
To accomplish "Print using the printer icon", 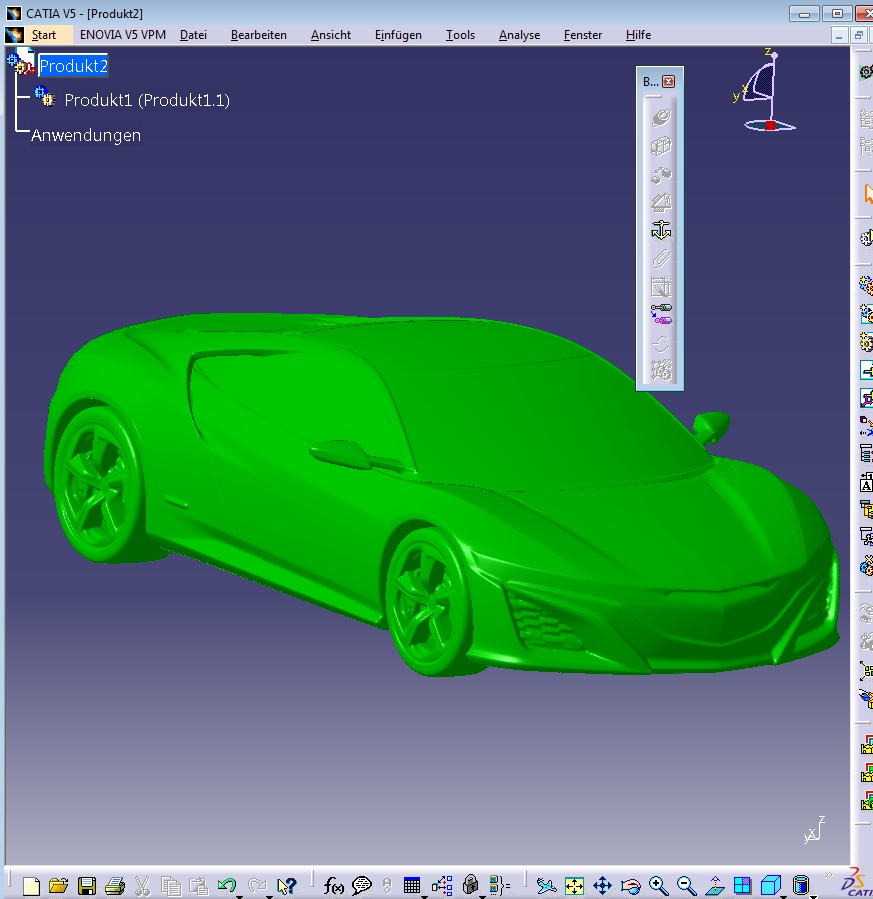I will 115,886.
